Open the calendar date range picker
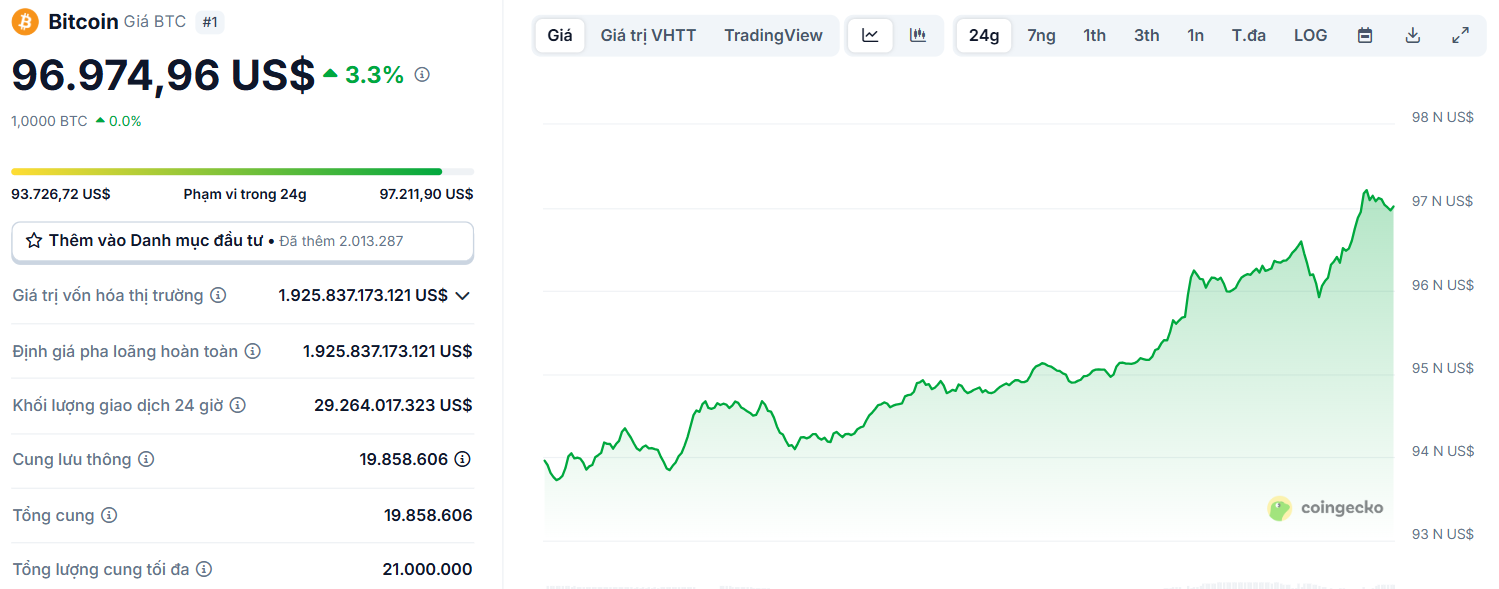Screen dimensions: 1499x589 click(x=1365, y=36)
